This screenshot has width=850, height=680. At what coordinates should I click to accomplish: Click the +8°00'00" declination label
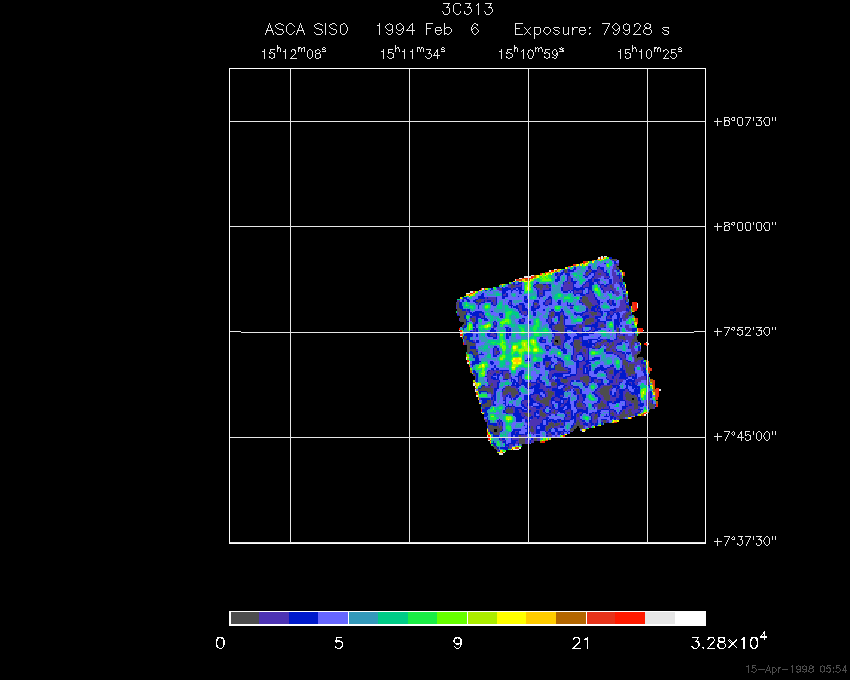click(x=745, y=227)
